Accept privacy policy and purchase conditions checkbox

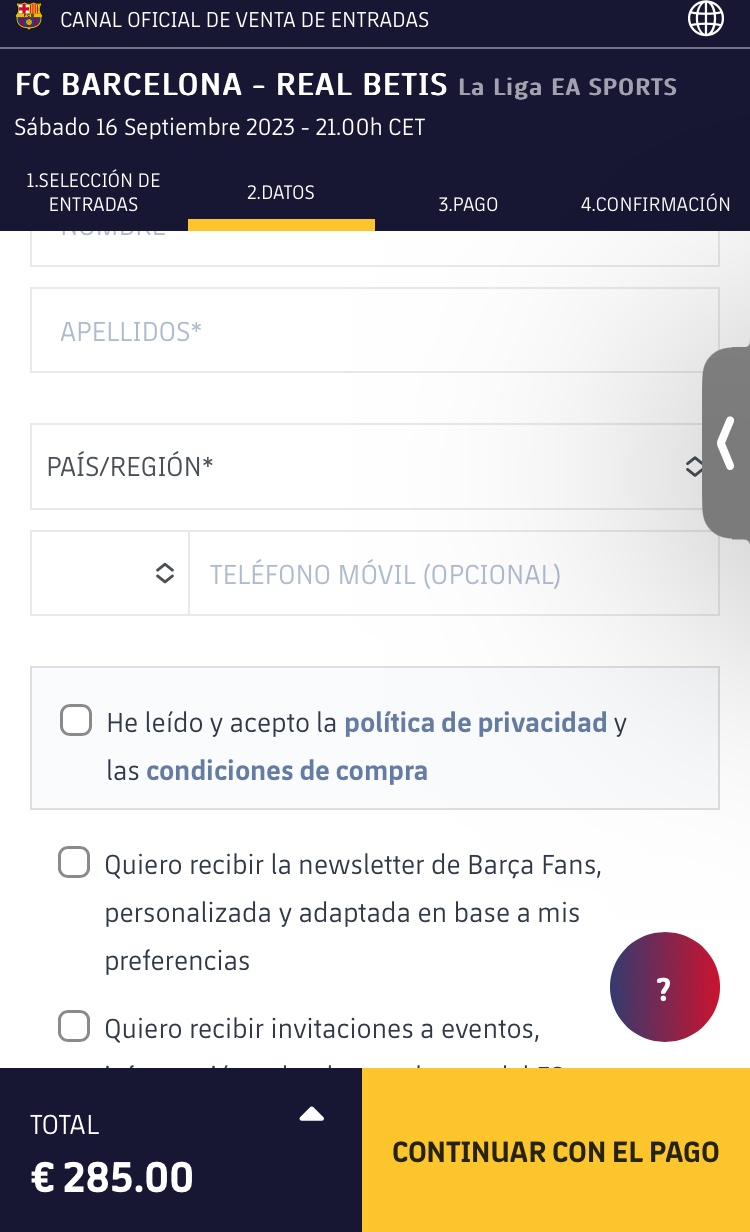point(76,720)
